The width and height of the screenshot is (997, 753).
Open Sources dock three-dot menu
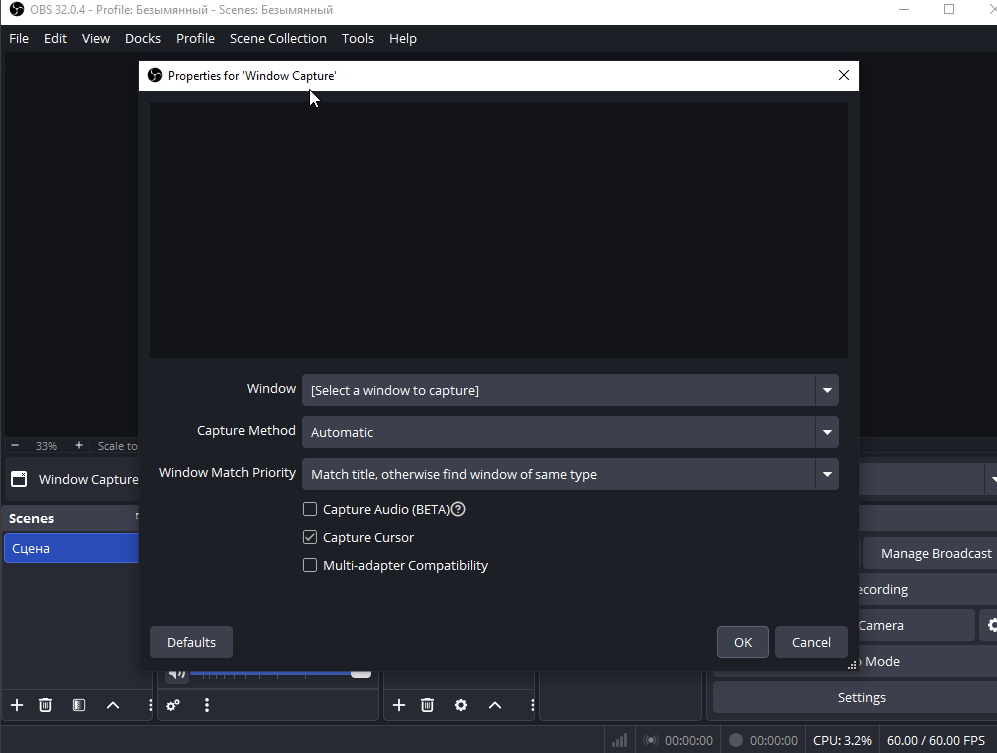click(x=532, y=705)
